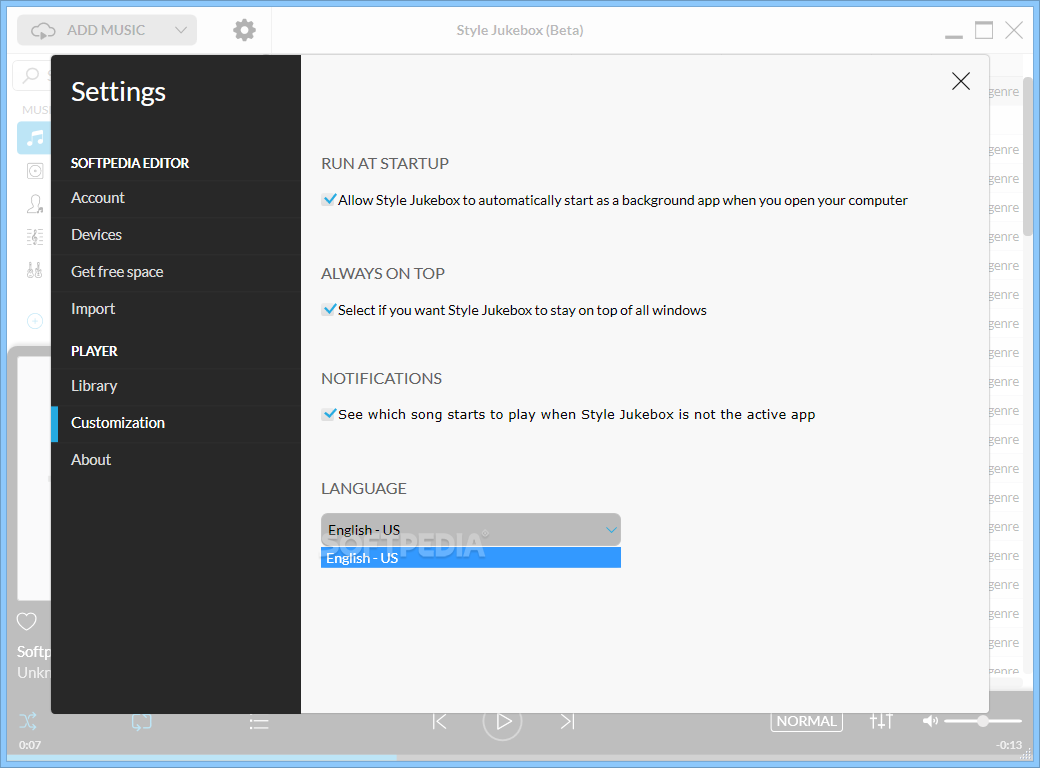Click the ADD MUSIC button
Viewport: 1040px width, 768px height.
pos(107,30)
